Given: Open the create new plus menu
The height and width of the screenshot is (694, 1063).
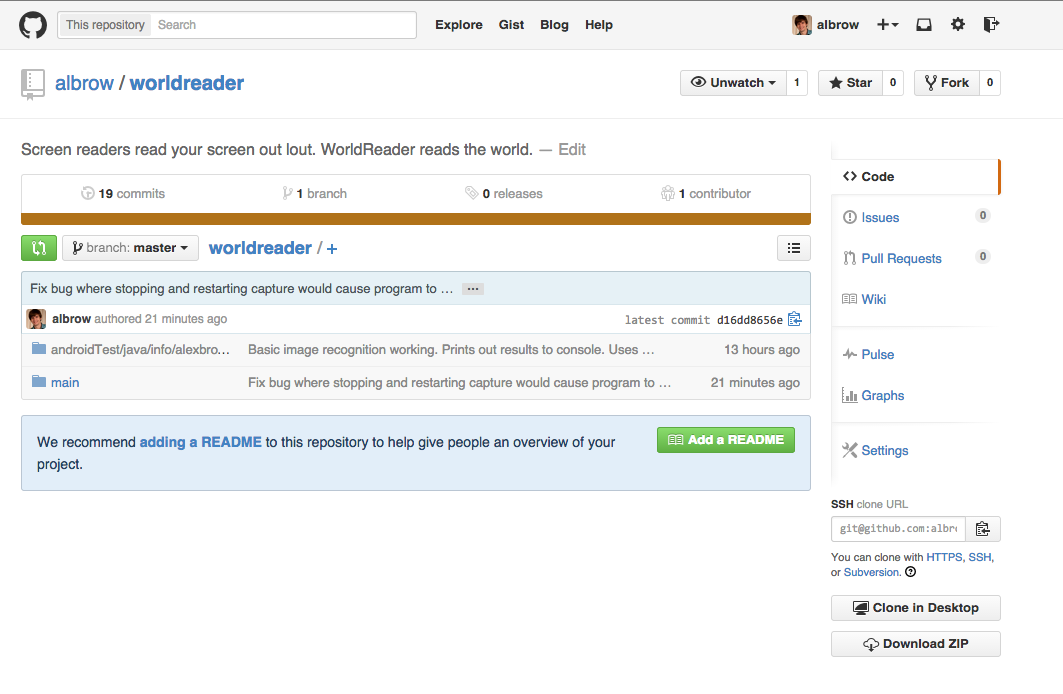Looking at the screenshot, I should (887, 25).
